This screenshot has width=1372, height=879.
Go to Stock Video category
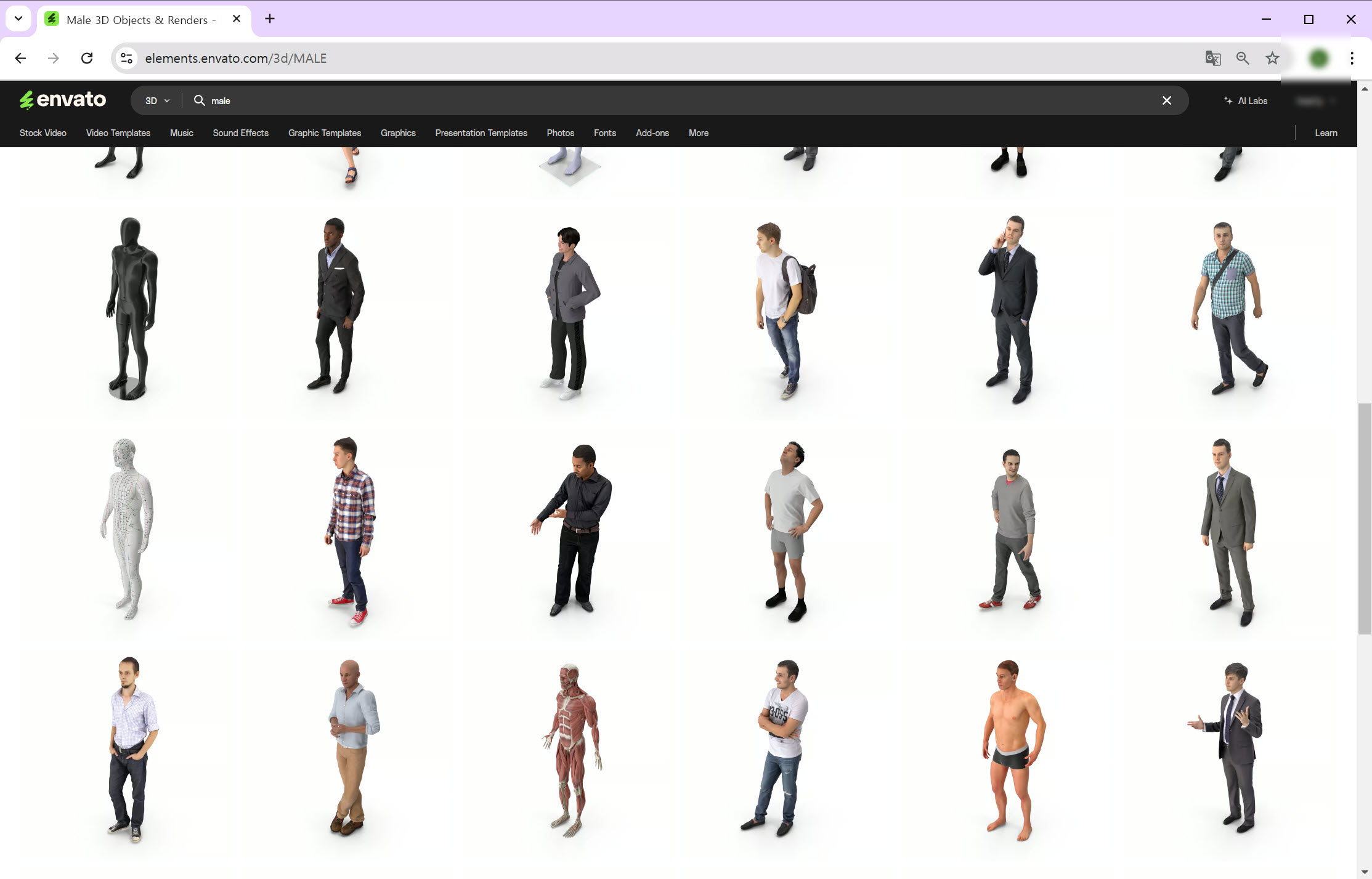coord(43,133)
